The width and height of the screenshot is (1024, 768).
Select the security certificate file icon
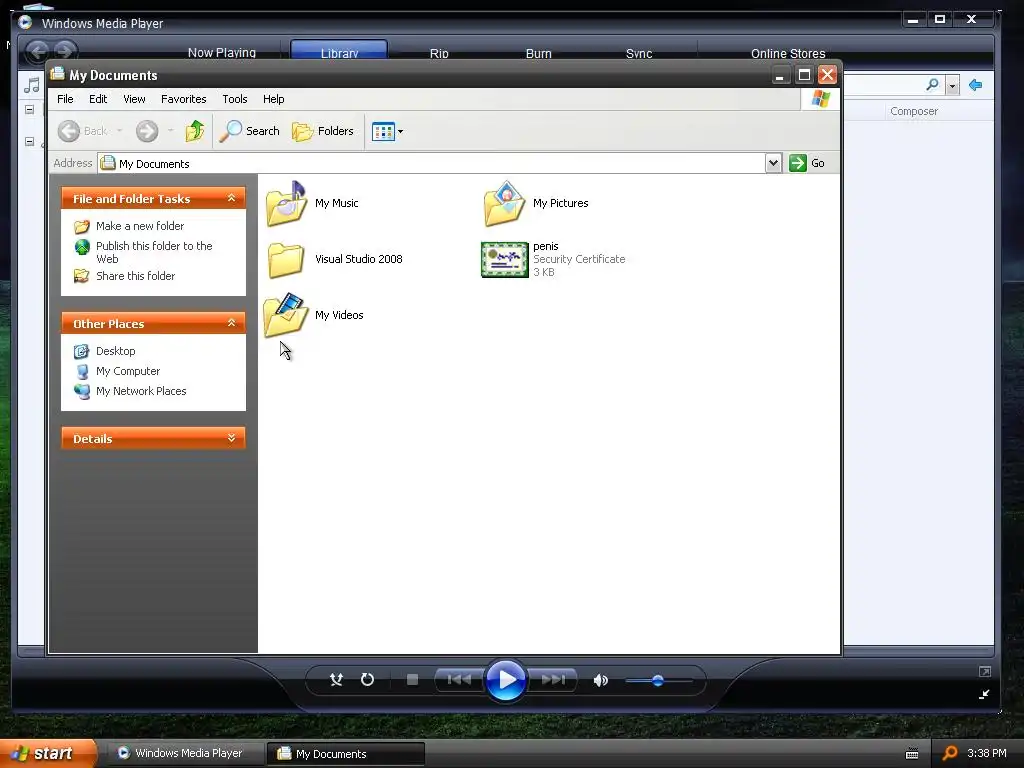click(504, 259)
